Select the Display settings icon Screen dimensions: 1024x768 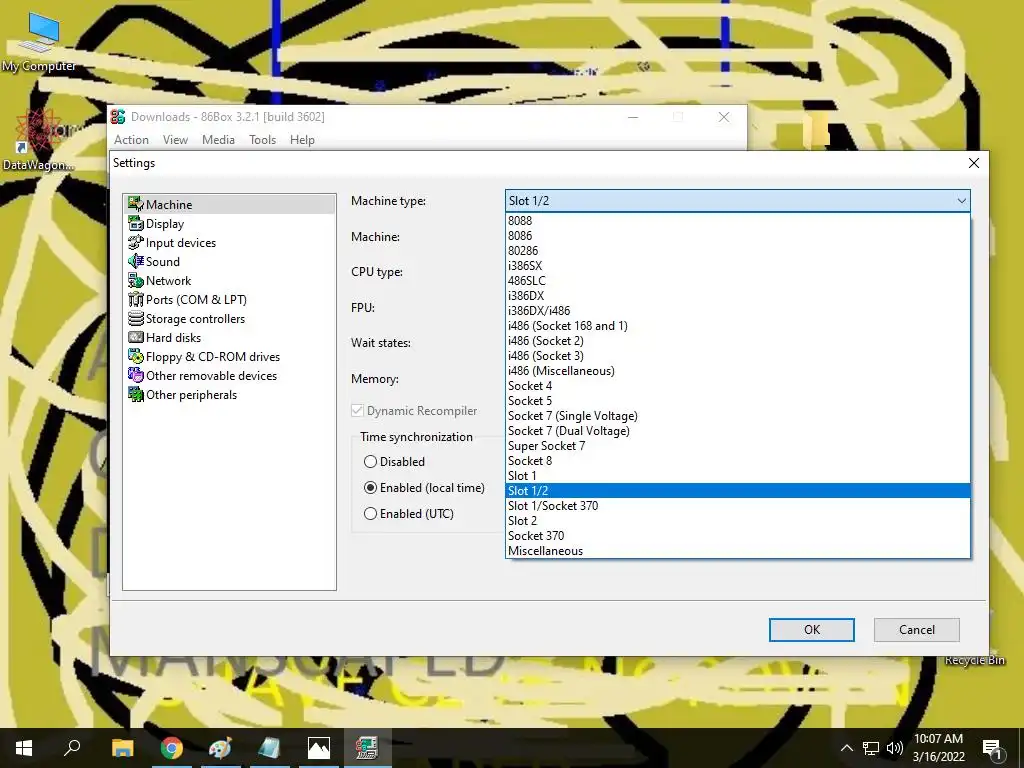coord(135,223)
